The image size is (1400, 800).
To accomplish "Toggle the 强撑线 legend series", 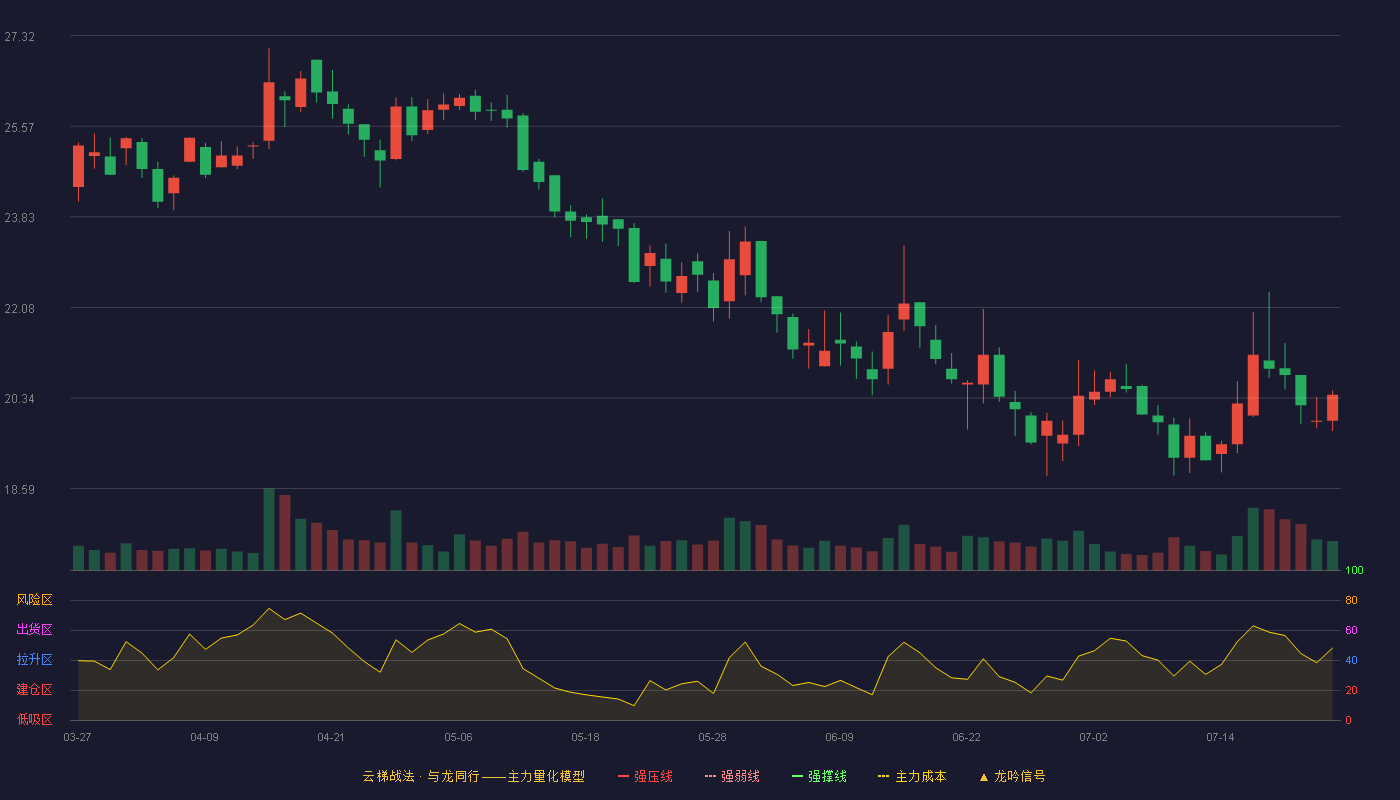I will (x=819, y=776).
